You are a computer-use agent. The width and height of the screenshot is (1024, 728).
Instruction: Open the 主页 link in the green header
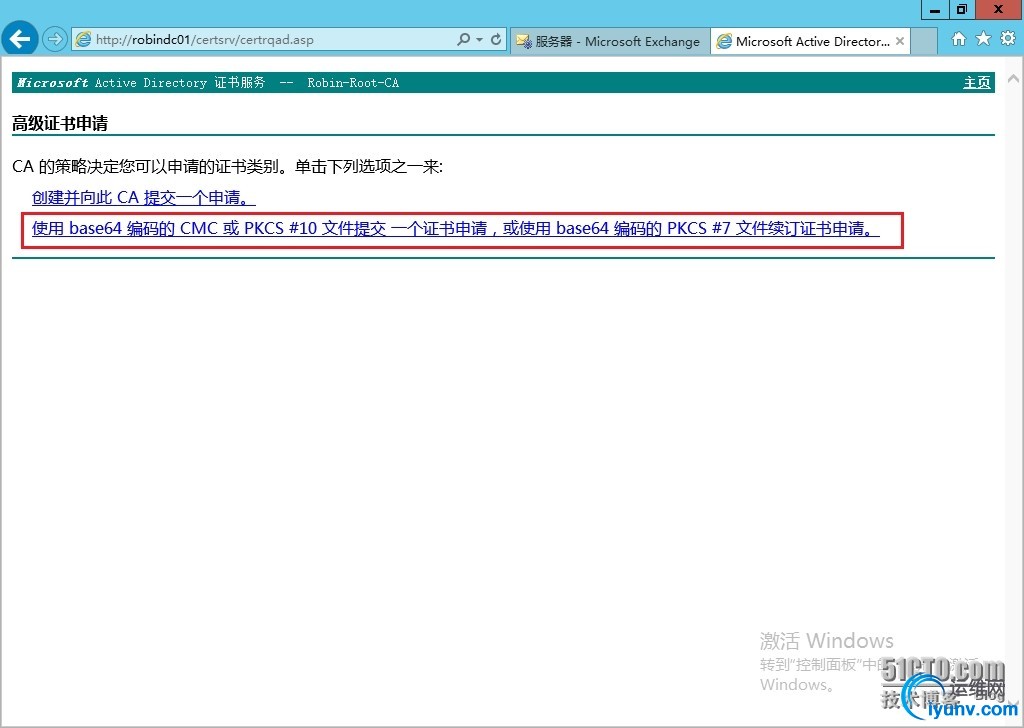[976, 82]
